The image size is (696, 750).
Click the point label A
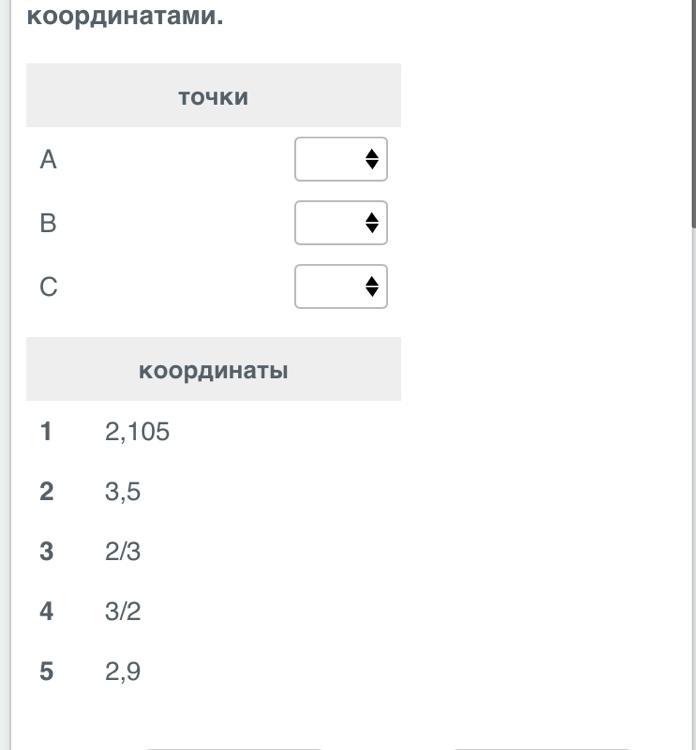pos(48,159)
